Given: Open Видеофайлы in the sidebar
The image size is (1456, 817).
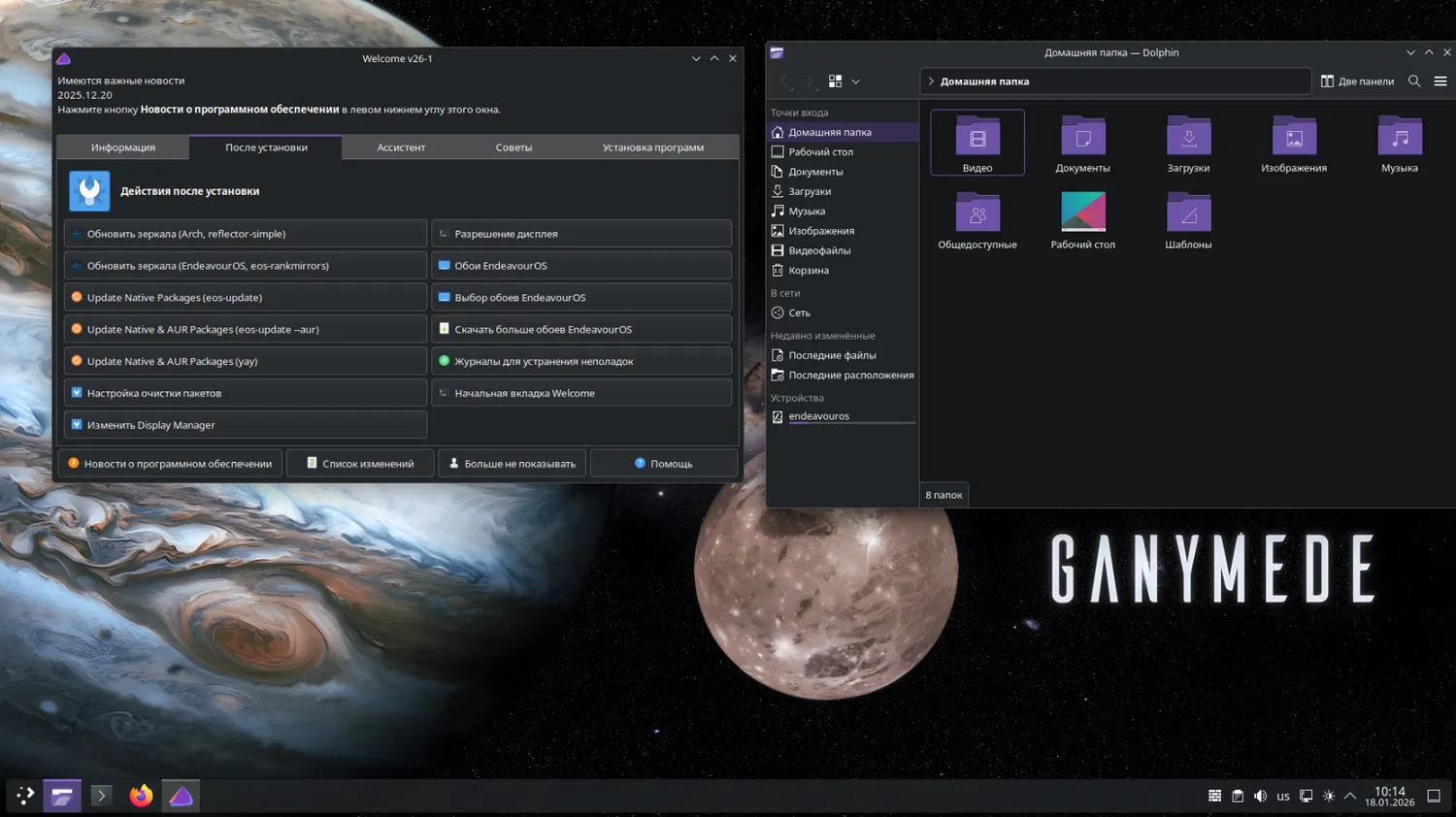Looking at the screenshot, I should coord(843,250).
